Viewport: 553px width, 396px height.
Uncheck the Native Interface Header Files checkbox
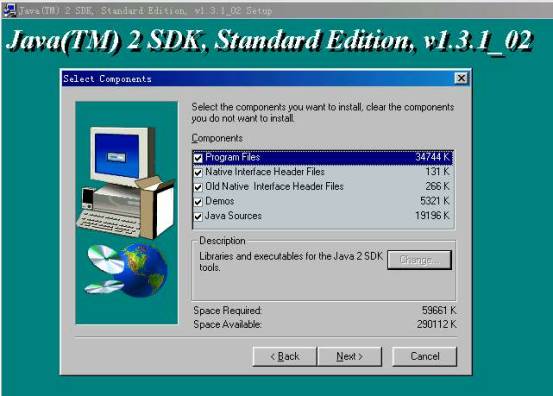198,172
